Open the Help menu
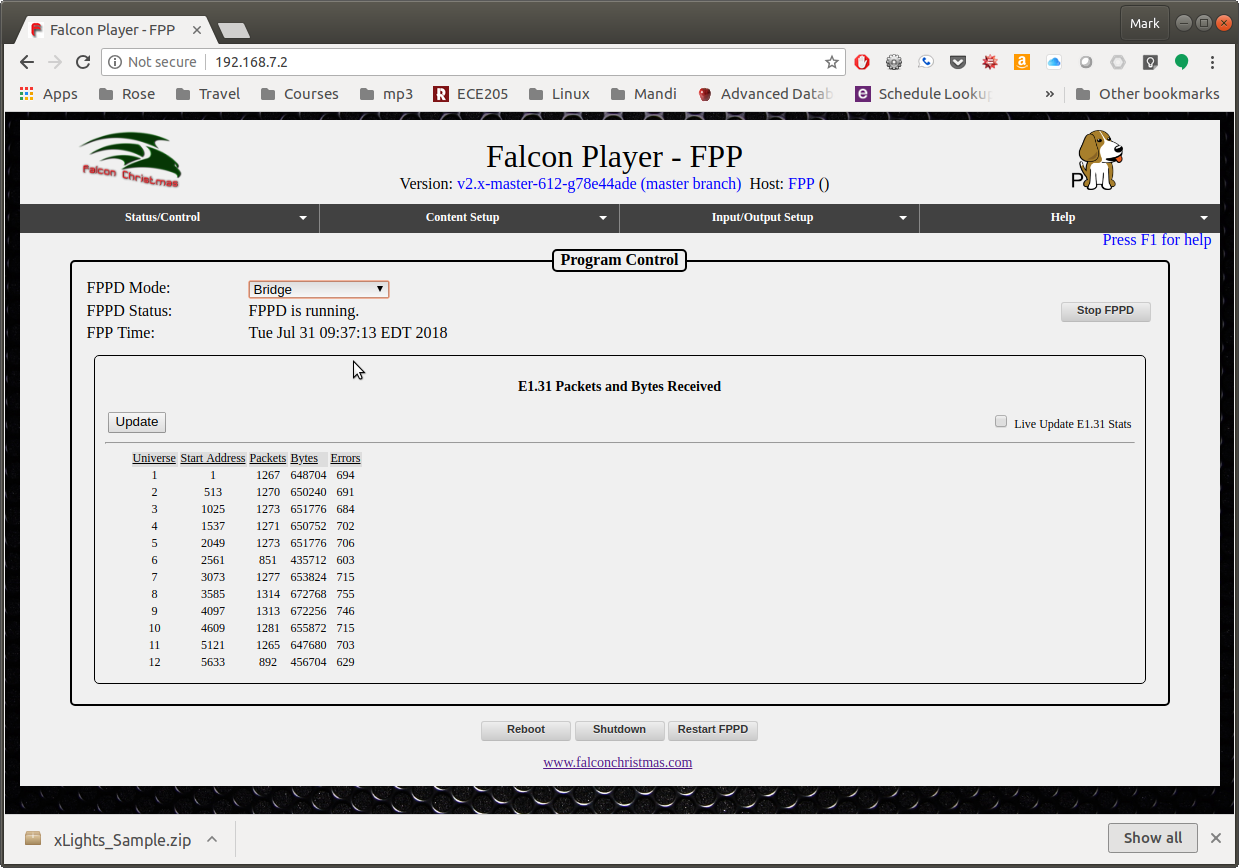The width and height of the screenshot is (1239, 868). coord(1068,217)
